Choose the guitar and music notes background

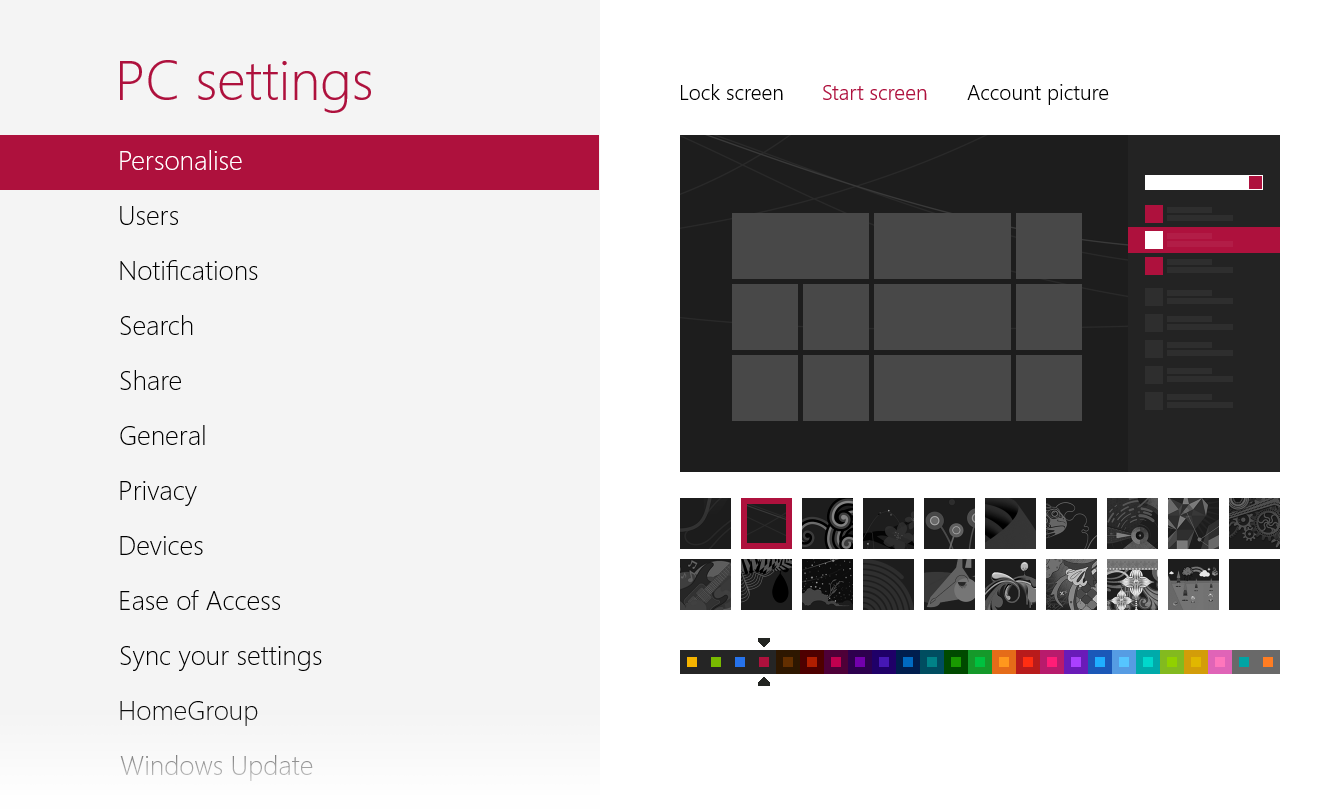pos(705,584)
